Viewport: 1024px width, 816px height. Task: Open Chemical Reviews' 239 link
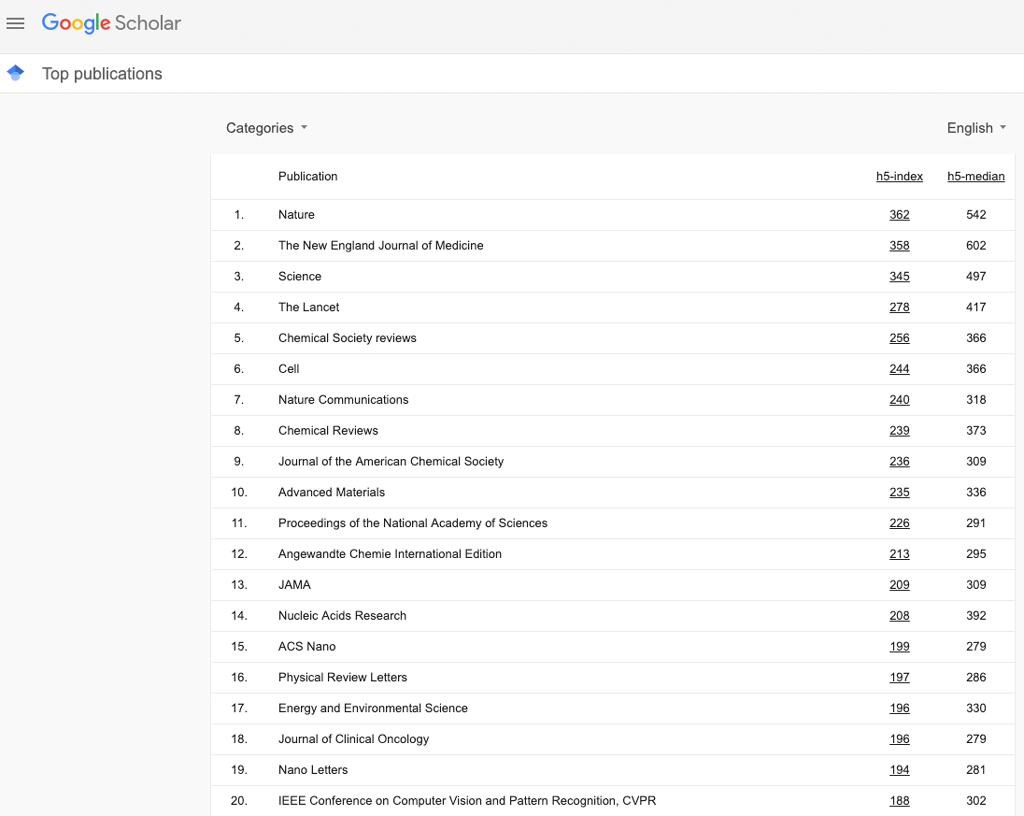pos(899,430)
